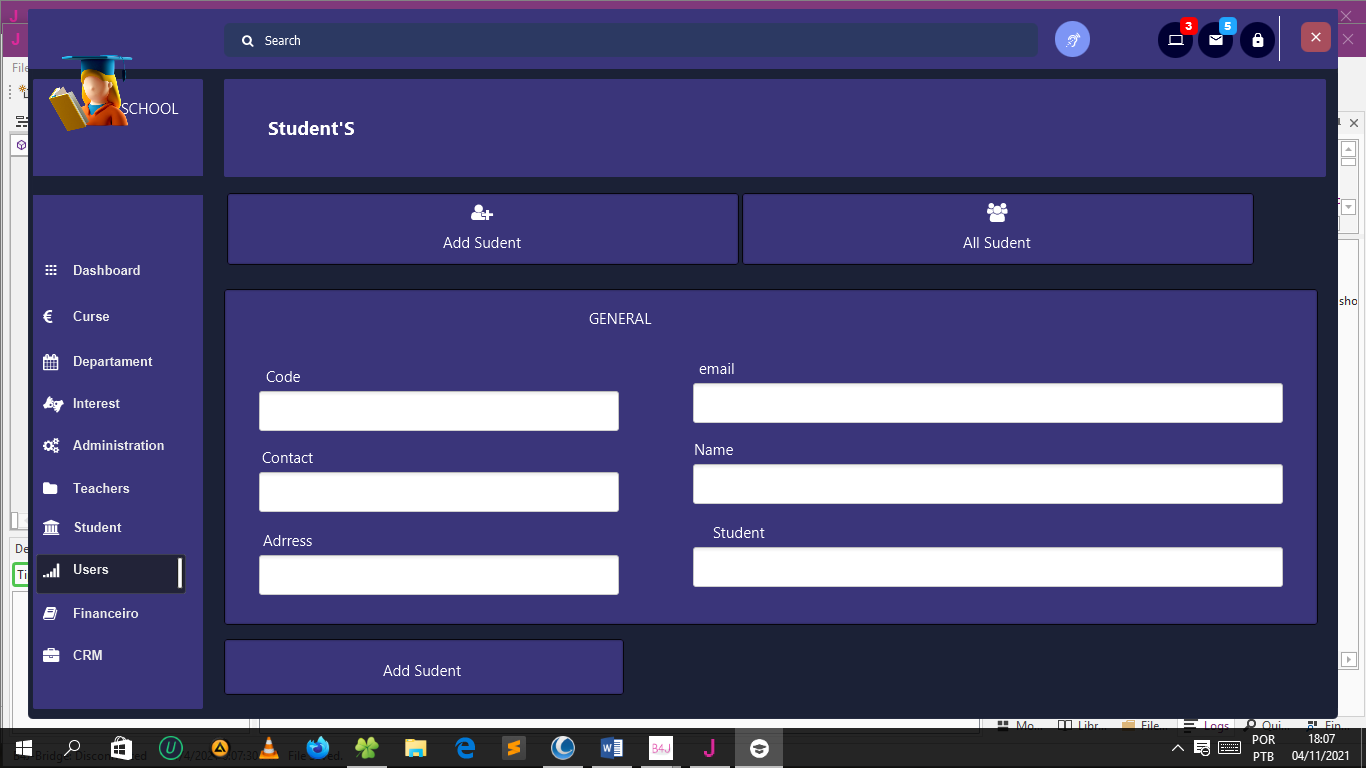Click the gears icon beside Administration
This screenshot has width=1366, height=768.
(51, 446)
